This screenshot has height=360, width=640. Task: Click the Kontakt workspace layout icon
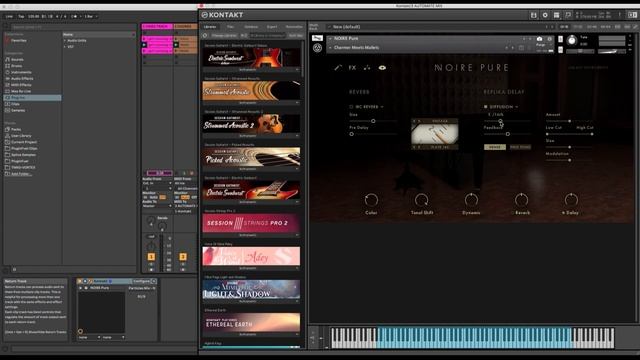coord(556,15)
